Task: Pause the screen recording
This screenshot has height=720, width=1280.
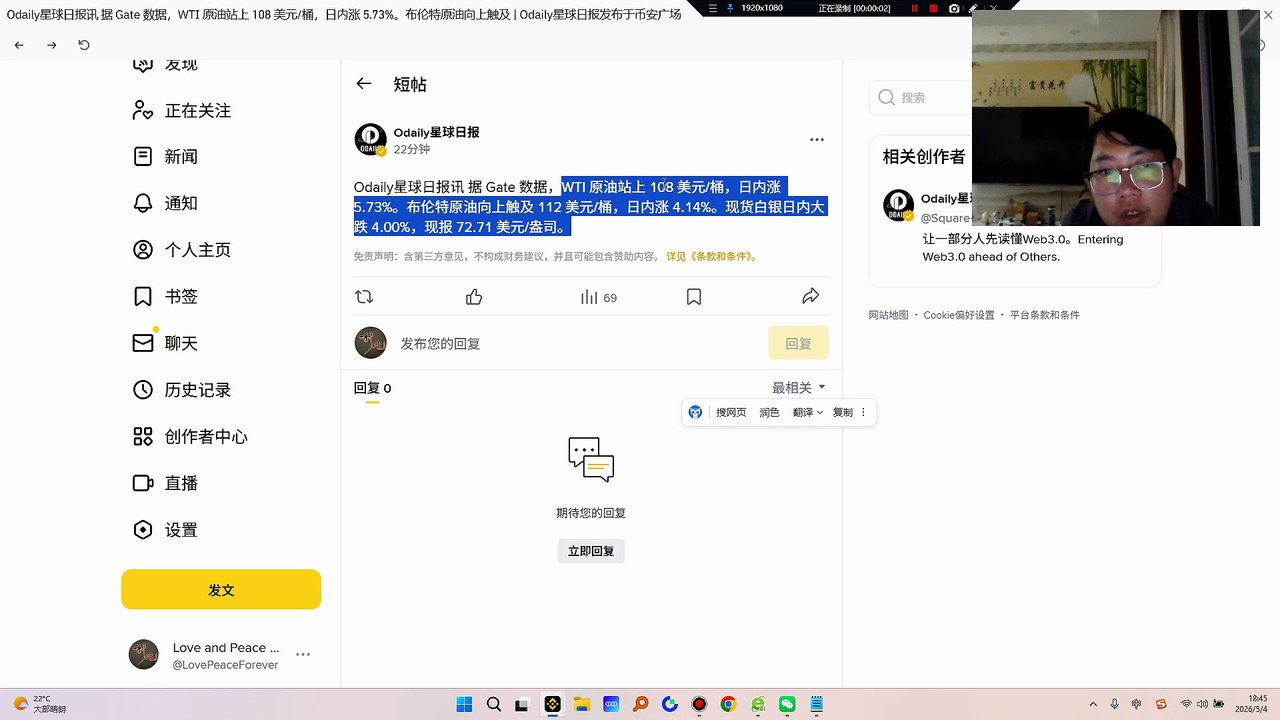Action: tap(914, 8)
